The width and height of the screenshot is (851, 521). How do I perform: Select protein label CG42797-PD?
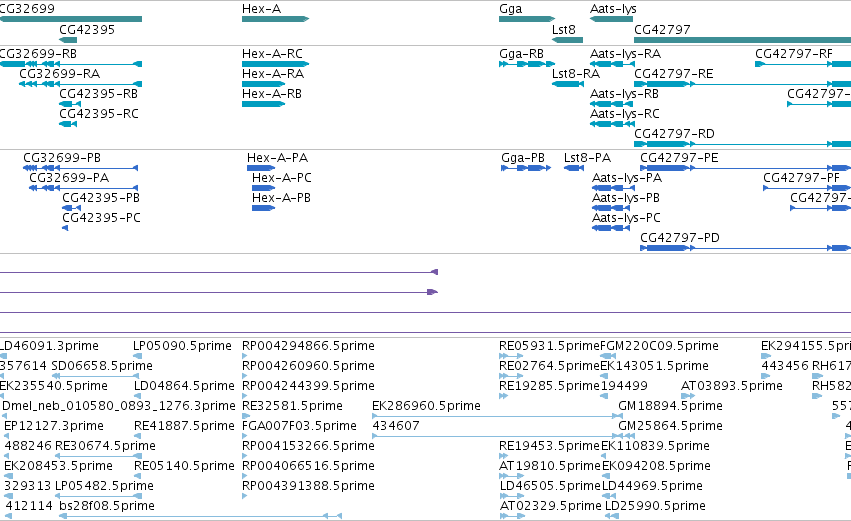pyautogui.click(x=680, y=238)
